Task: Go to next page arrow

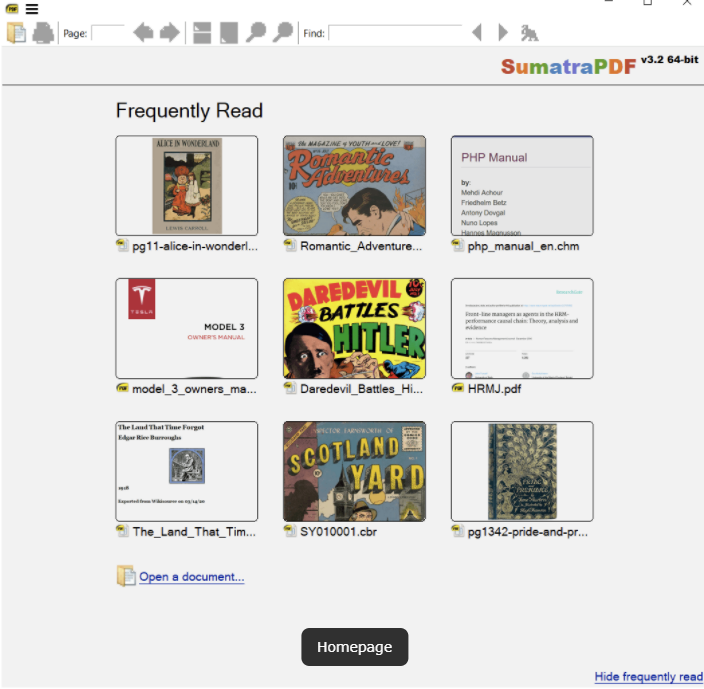Action: click(170, 33)
